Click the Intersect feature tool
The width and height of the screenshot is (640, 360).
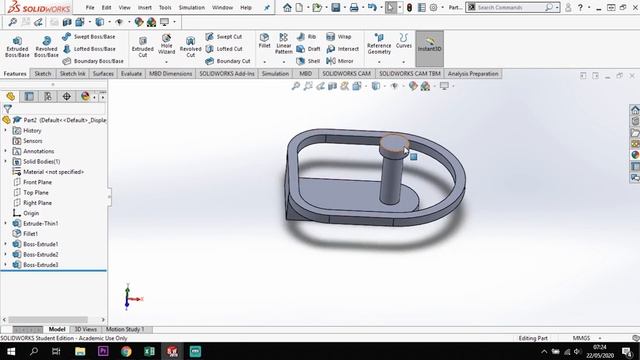[x=342, y=49]
